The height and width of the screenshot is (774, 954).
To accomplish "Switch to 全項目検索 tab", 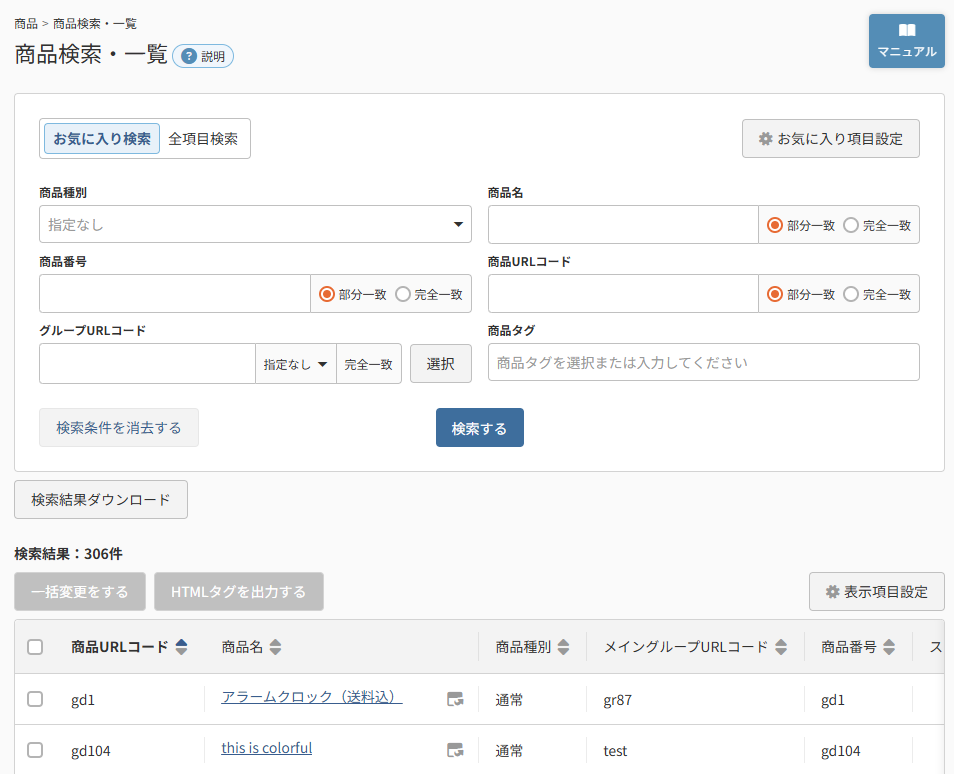I will (203, 139).
